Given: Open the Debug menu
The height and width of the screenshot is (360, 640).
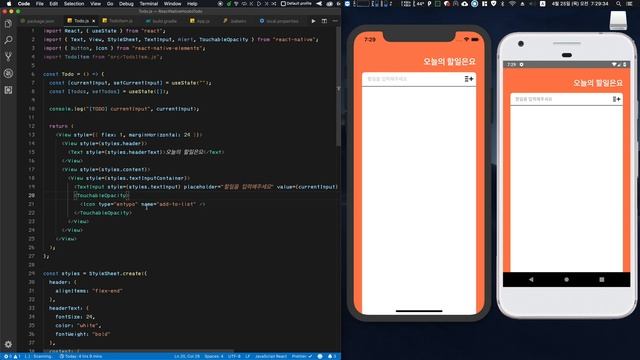Looking at the screenshot, I should pyautogui.click(x=126, y=4).
